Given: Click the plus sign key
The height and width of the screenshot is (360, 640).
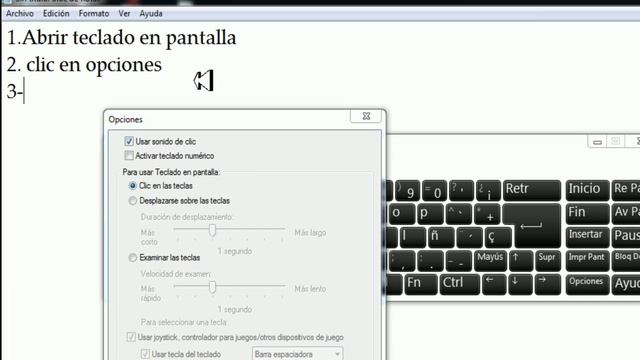Looking at the screenshot, I should pyautogui.click(x=487, y=213).
